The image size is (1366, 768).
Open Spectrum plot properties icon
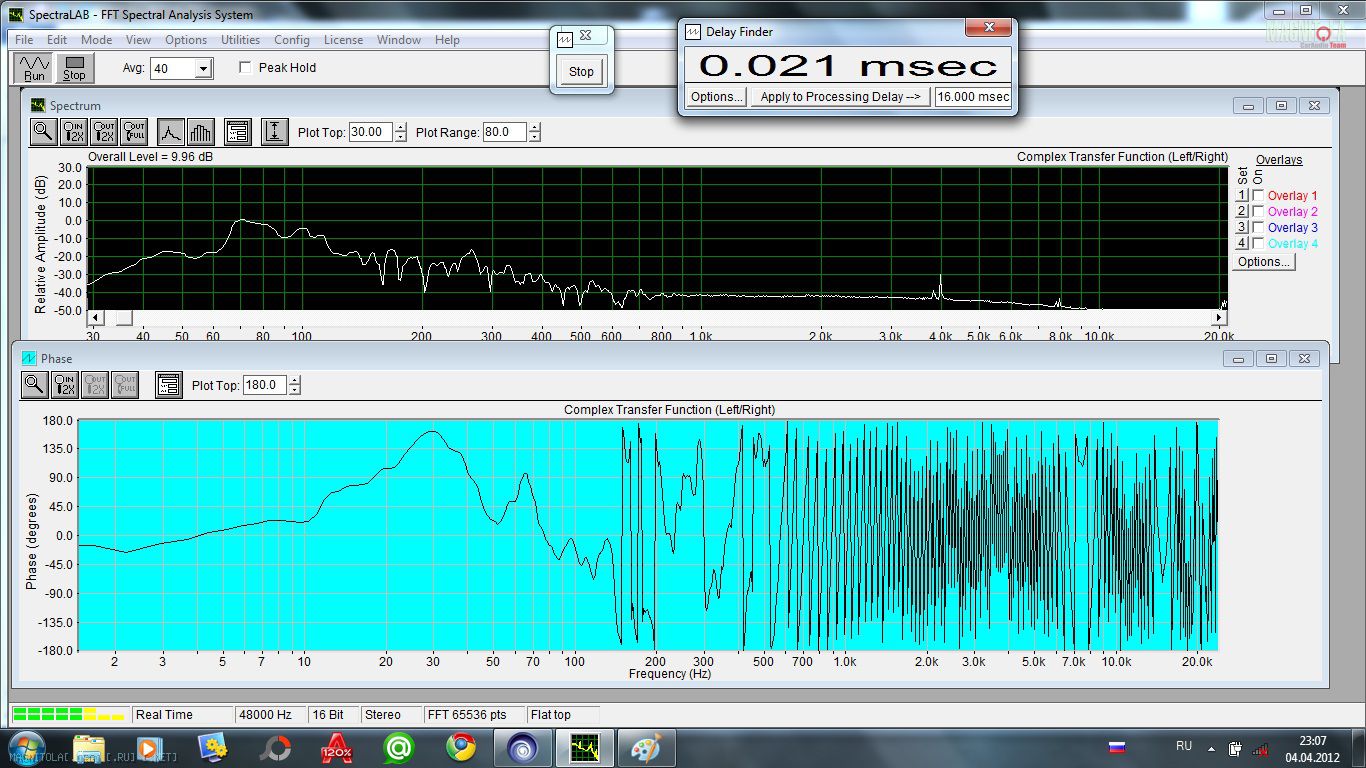[237, 131]
